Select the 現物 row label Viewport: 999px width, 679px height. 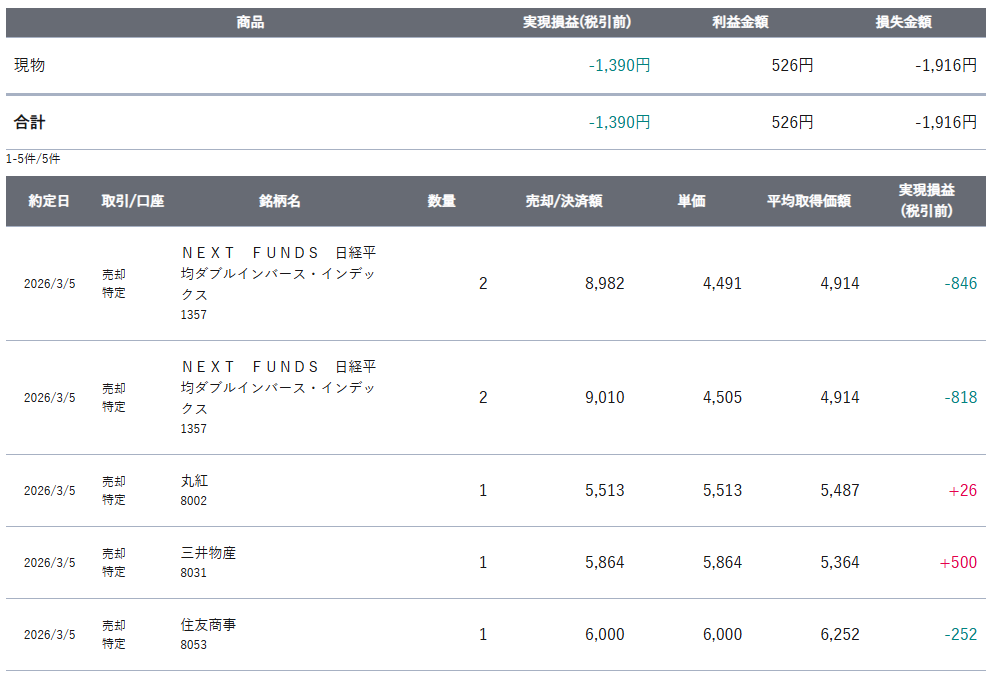[30, 65]
